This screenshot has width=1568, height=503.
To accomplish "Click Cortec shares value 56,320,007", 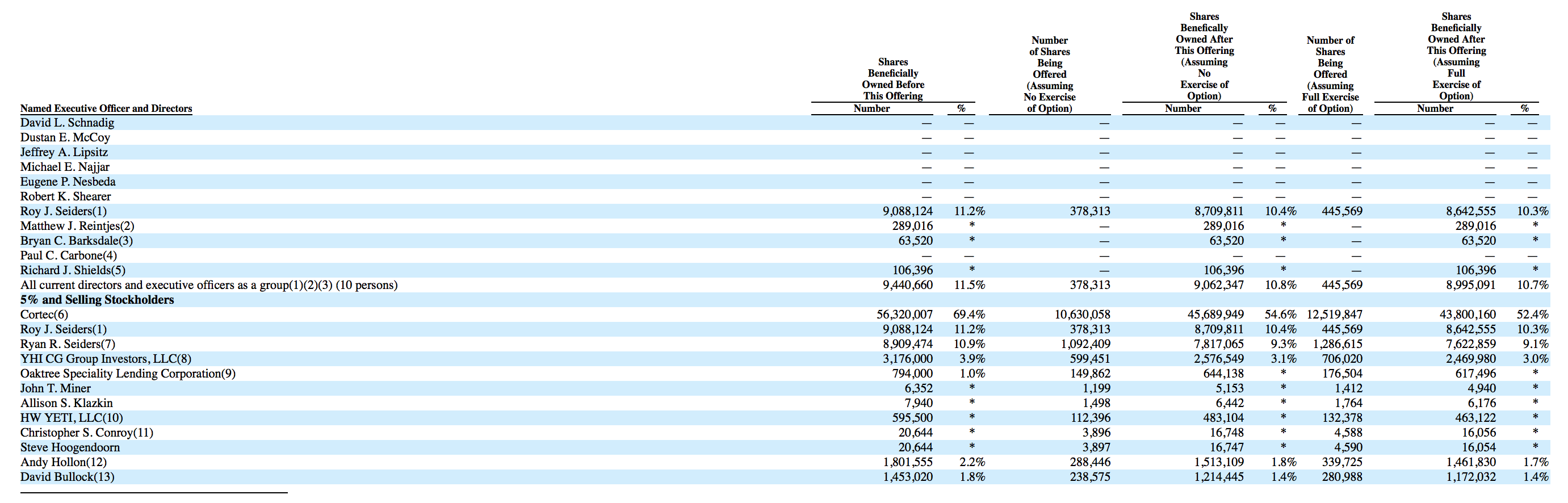I will 904,314.
